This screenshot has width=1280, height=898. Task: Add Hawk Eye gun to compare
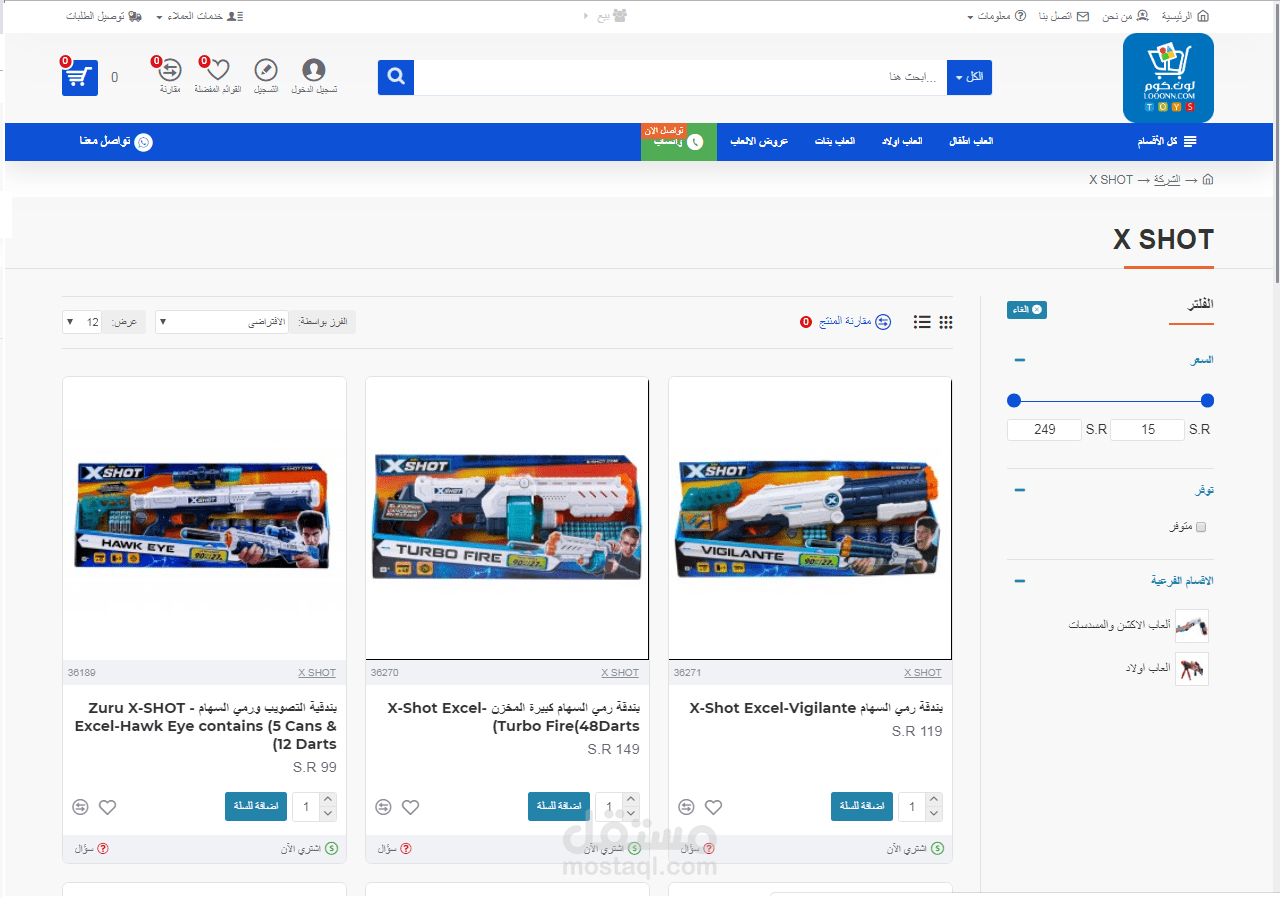(80, 807)
